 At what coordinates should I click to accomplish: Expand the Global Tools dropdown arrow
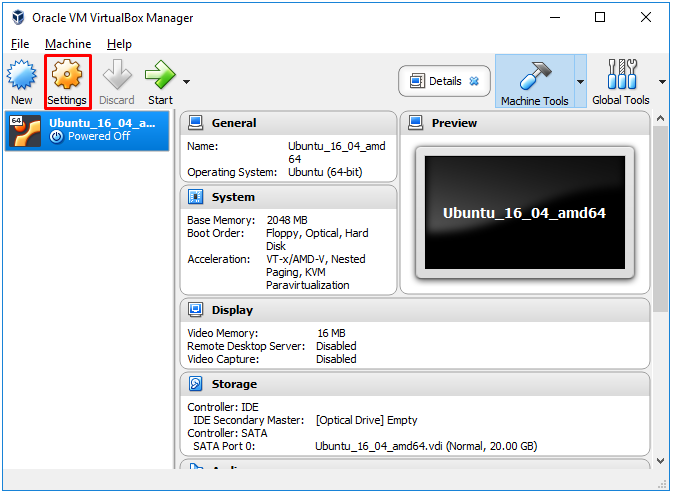(662, 82)
